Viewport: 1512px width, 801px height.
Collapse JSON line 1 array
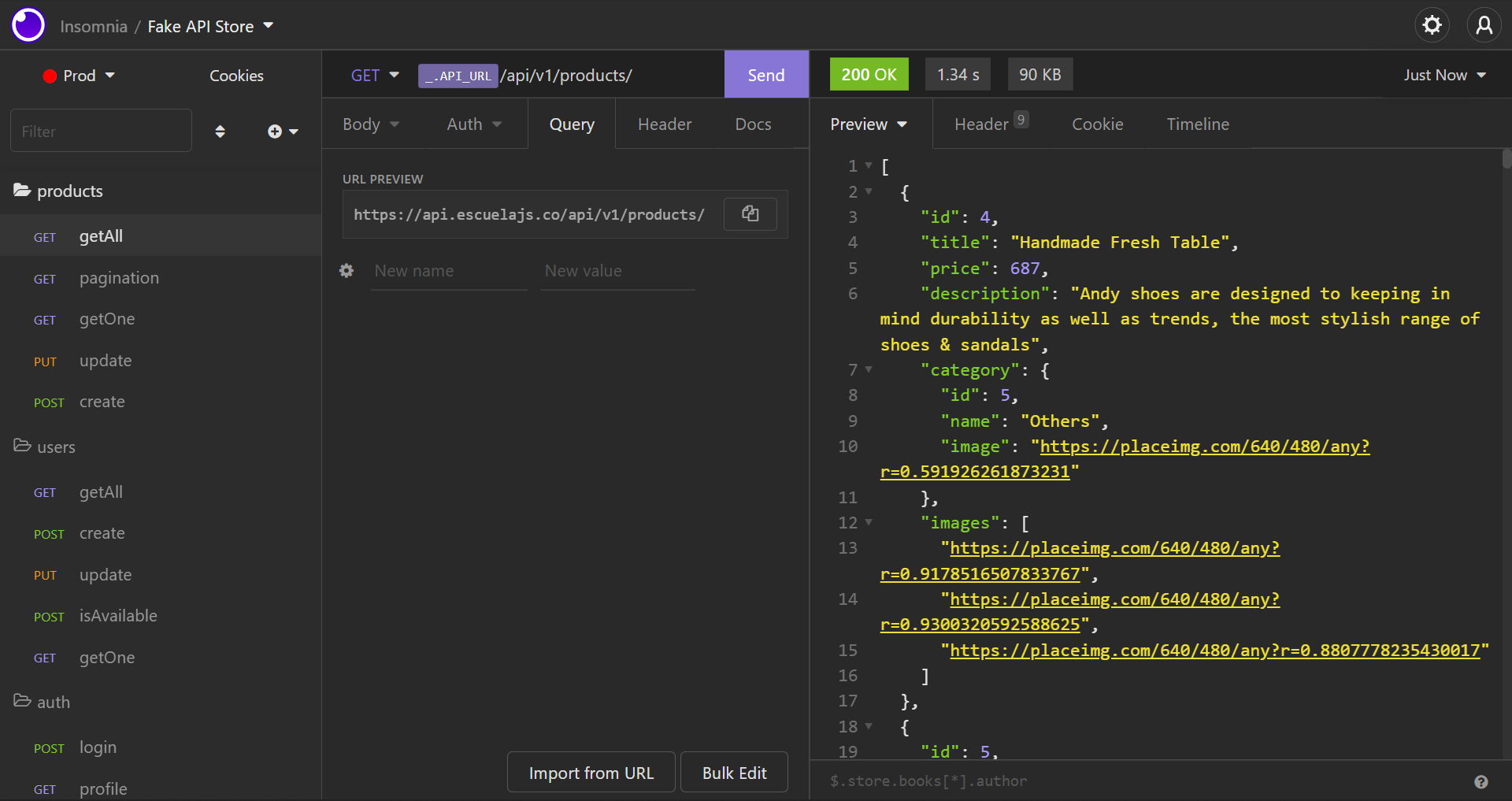[869, 165]
